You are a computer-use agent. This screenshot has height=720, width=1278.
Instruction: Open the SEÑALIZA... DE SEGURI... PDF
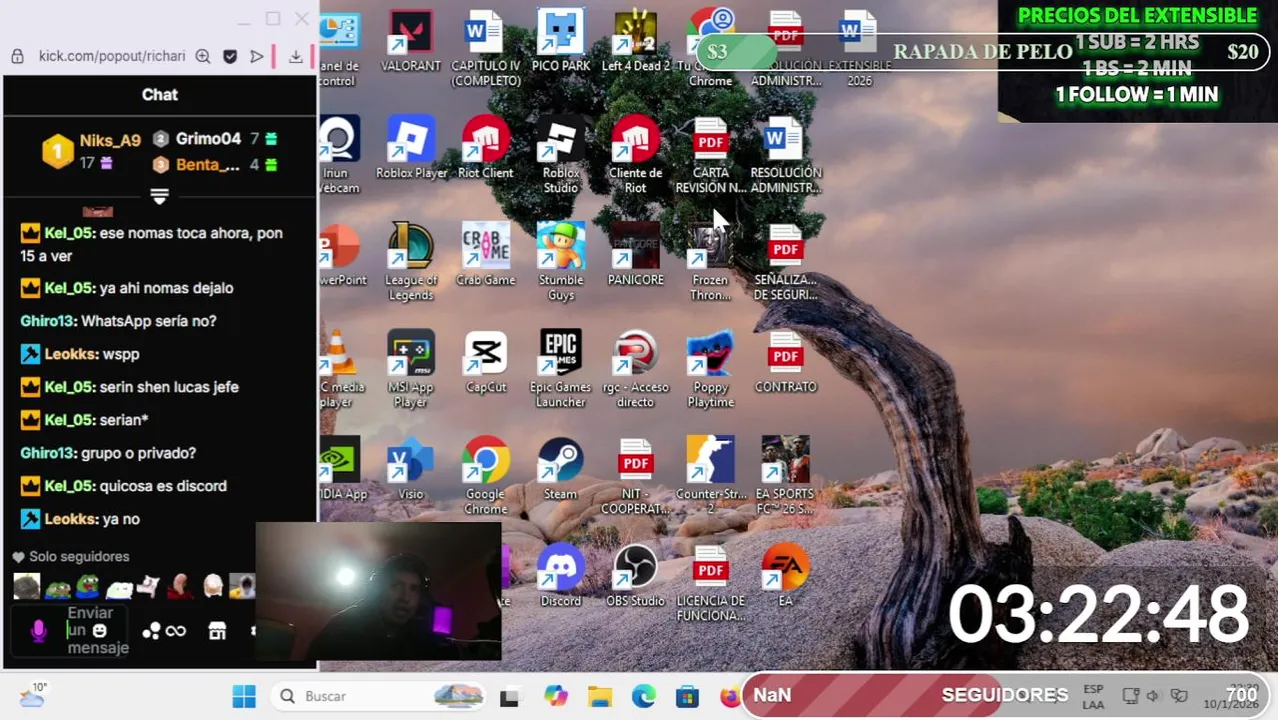coord(786,263)
